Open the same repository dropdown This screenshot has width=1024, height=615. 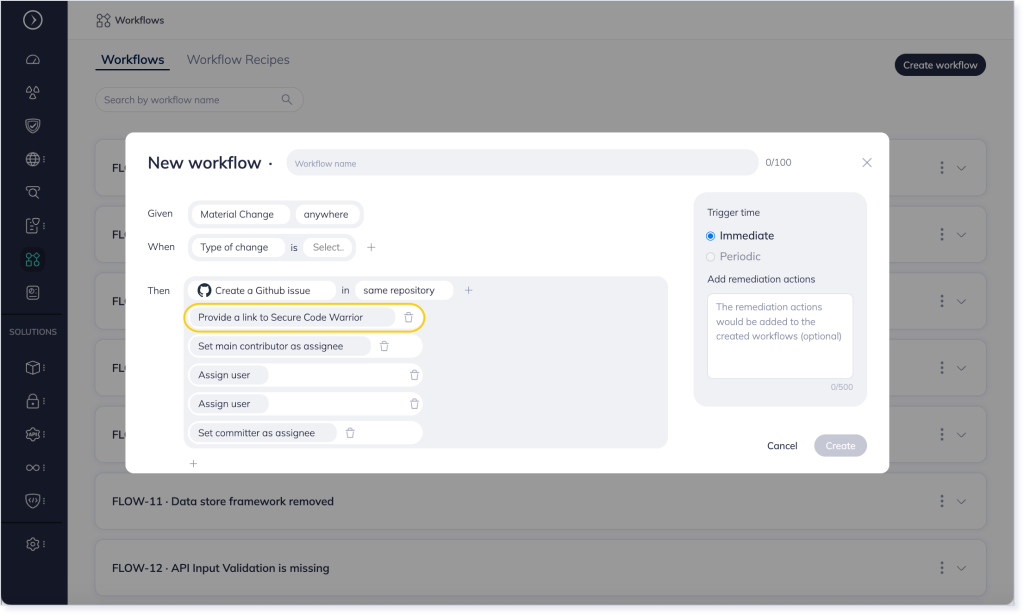coord(404,291)
